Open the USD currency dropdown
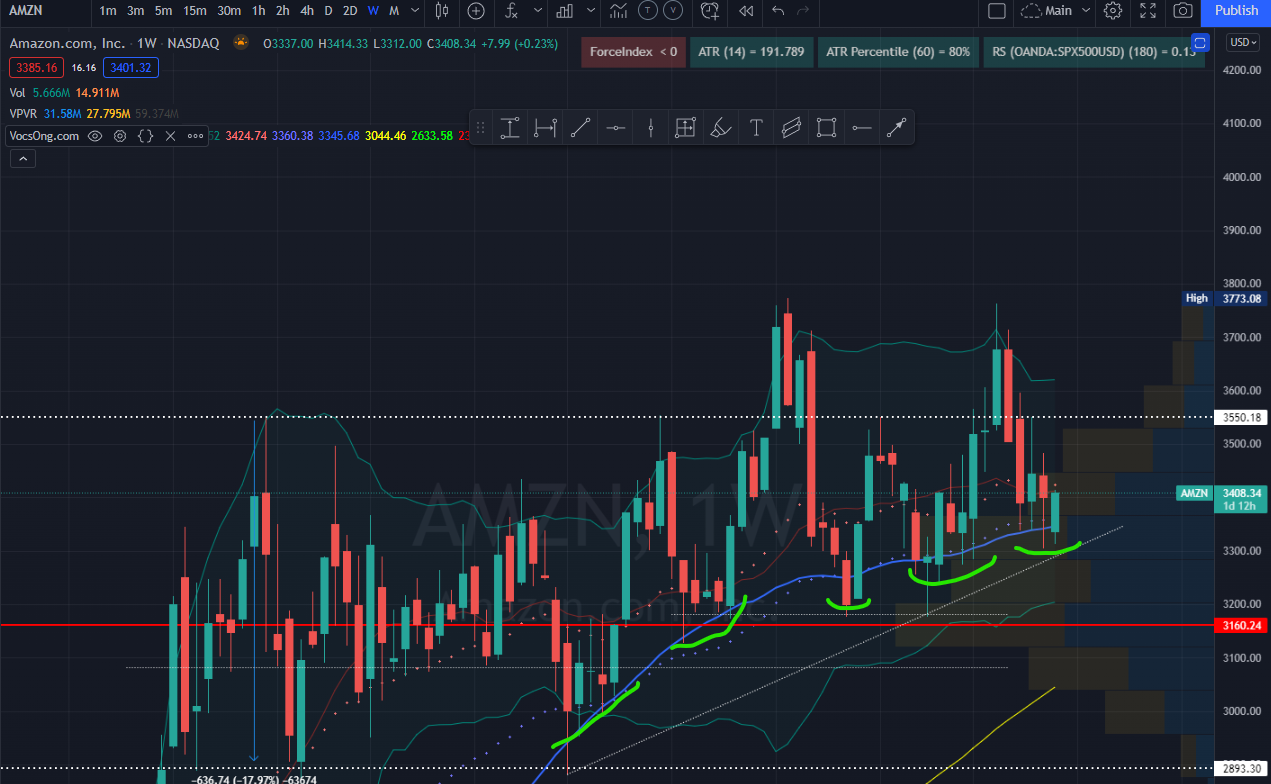Screen dimensions: 1271x784 [1243, 42]
